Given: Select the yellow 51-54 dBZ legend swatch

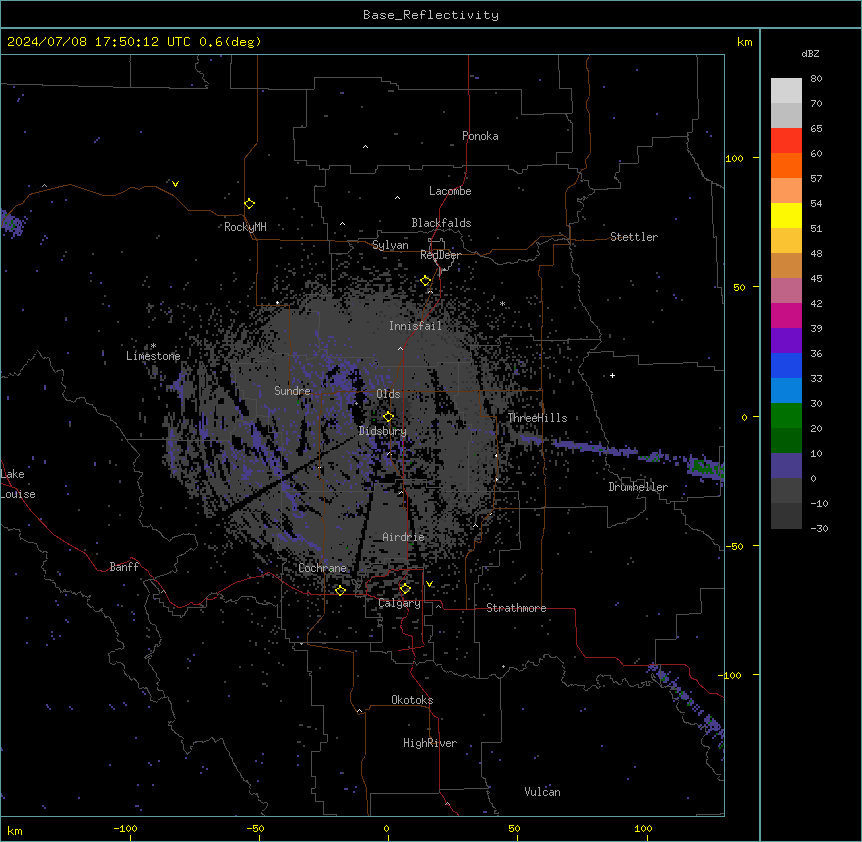Looking at the screenshot, I should [786, 215].
